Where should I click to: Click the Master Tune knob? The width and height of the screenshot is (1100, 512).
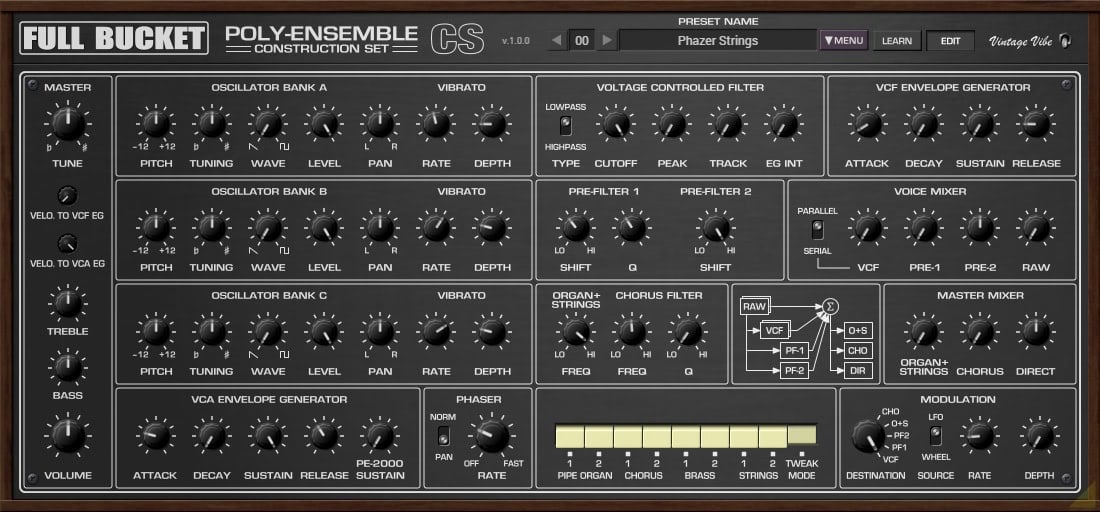[67, 126]
